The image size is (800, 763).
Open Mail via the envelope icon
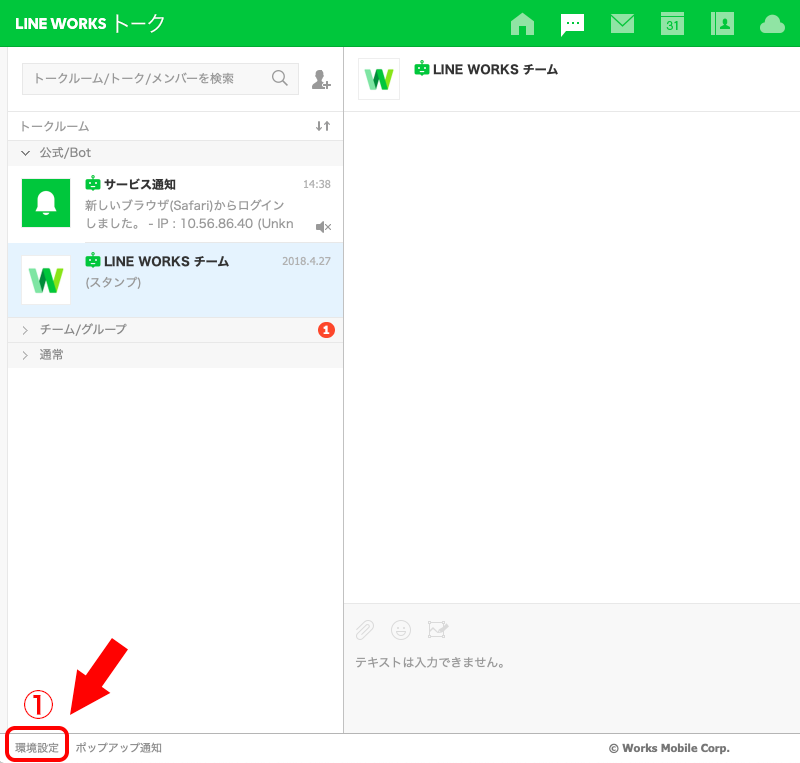click(622, 24)
